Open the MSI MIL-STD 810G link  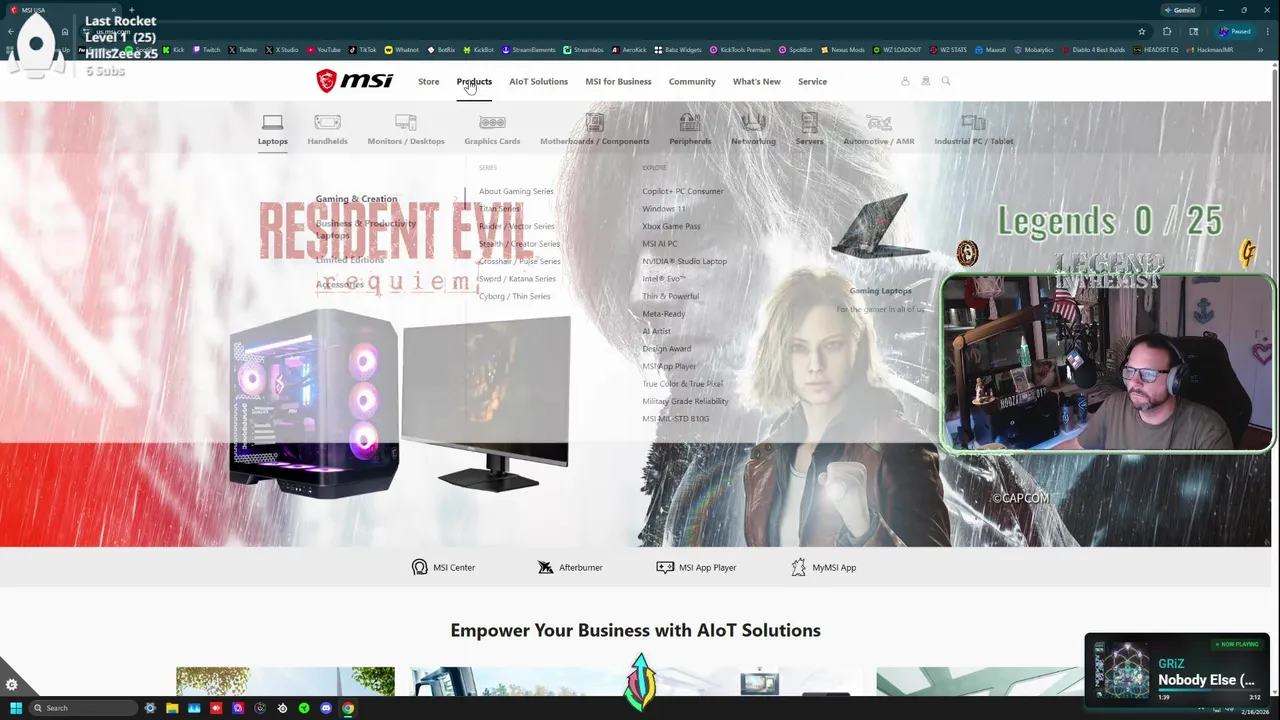click(x=675, y=419)
